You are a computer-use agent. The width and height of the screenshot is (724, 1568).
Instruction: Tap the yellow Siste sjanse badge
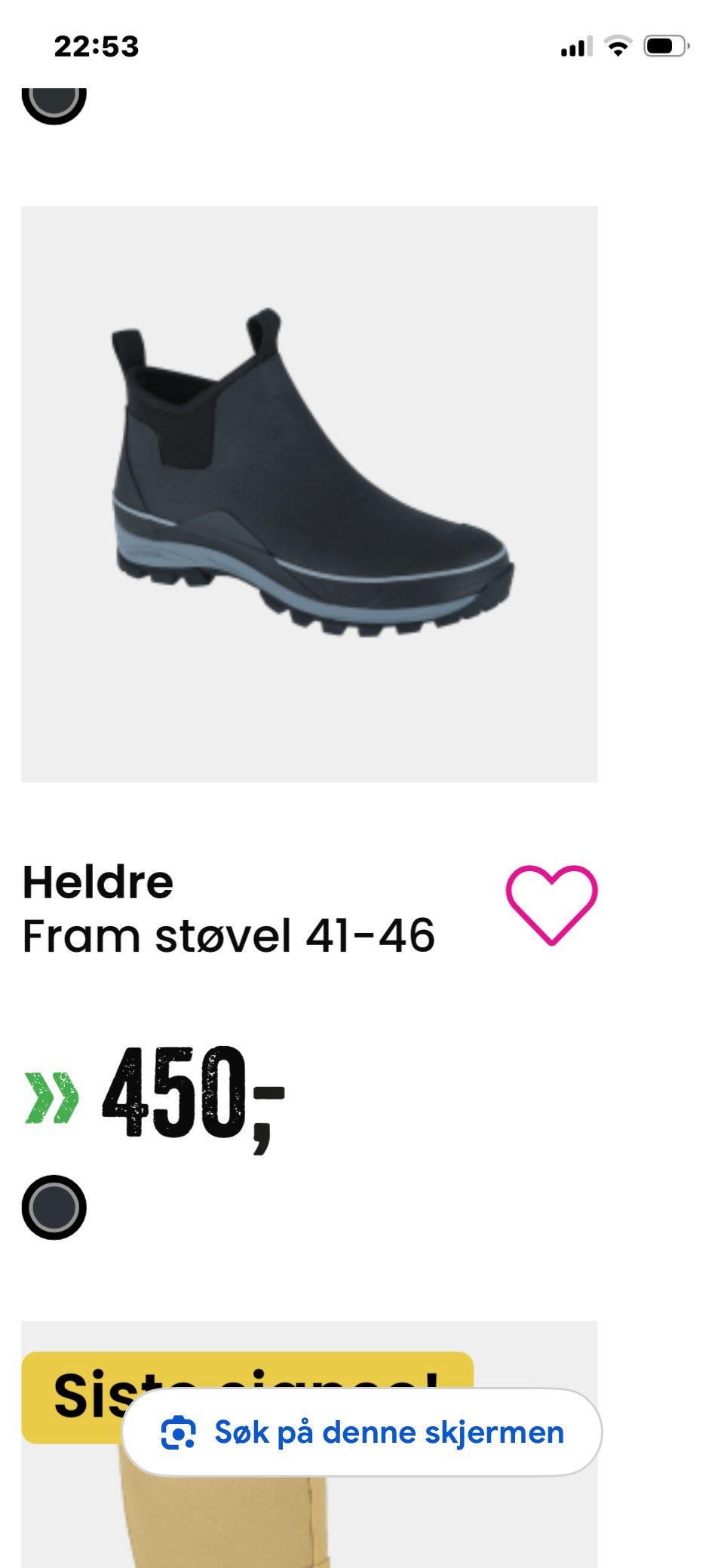[x=247, y=1397]
